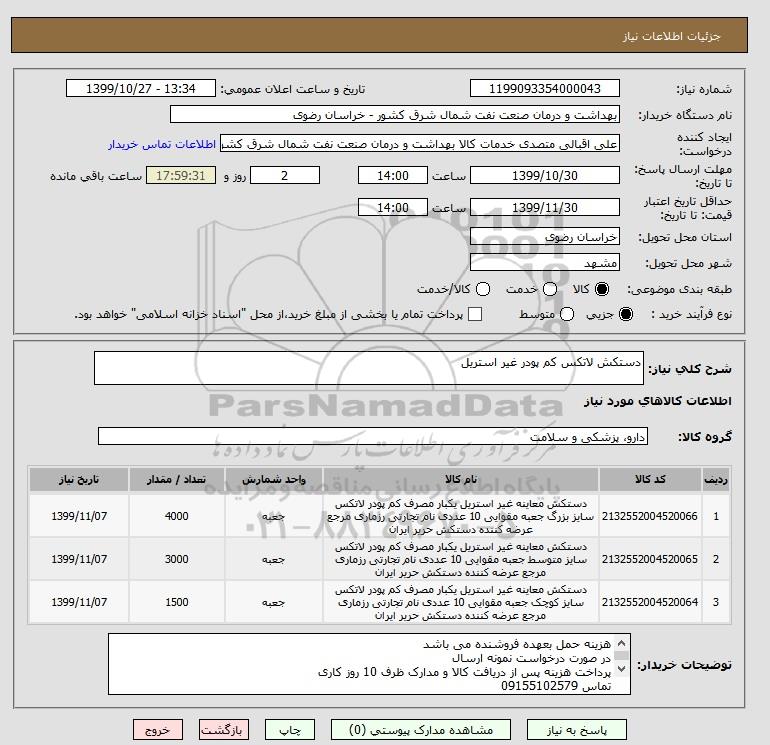The image size is (770, 745).
Task: Click product code 213255200452​0066
Action: (x=650, y=516)
